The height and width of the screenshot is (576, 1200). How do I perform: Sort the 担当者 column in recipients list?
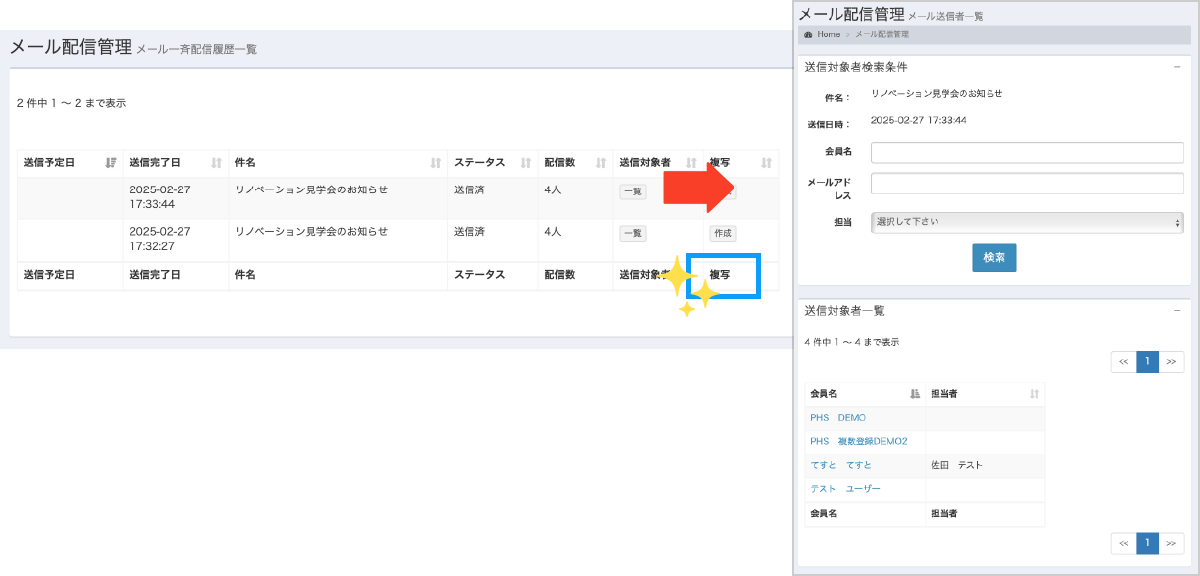[1034, 394]
